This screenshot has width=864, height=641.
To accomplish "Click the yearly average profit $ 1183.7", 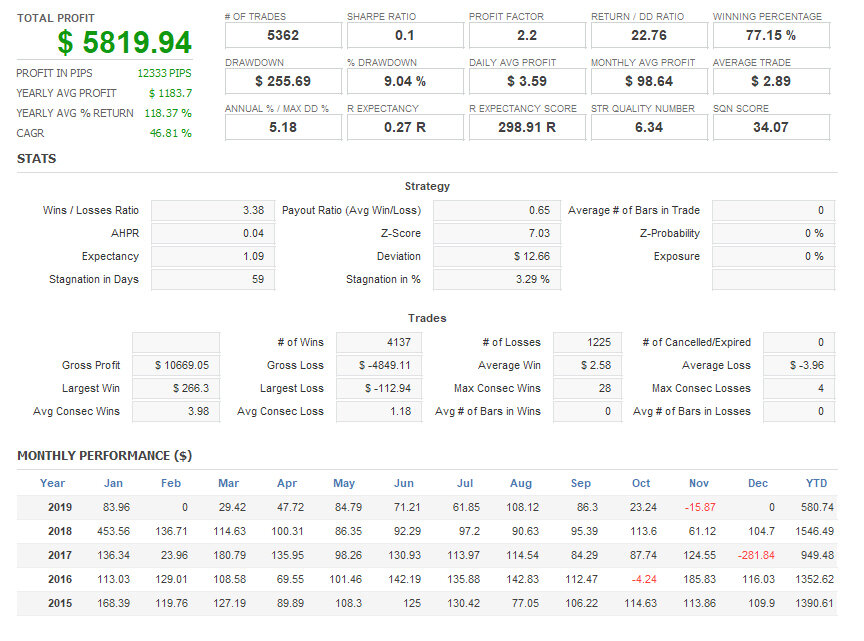I will click(x=170, y=93).
